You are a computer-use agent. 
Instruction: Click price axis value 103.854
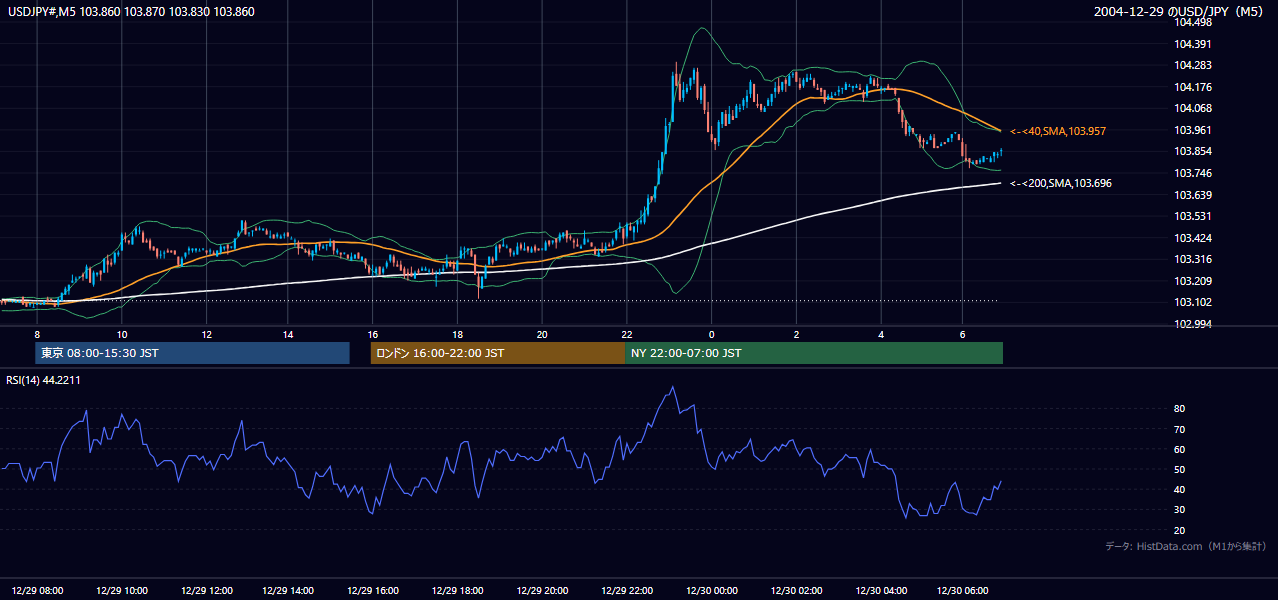tap(1194, 152)
